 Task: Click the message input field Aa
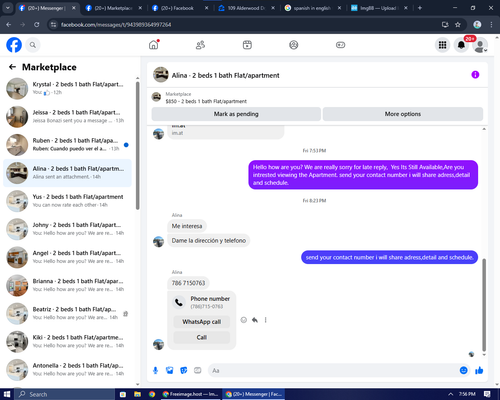coord(333,370)
